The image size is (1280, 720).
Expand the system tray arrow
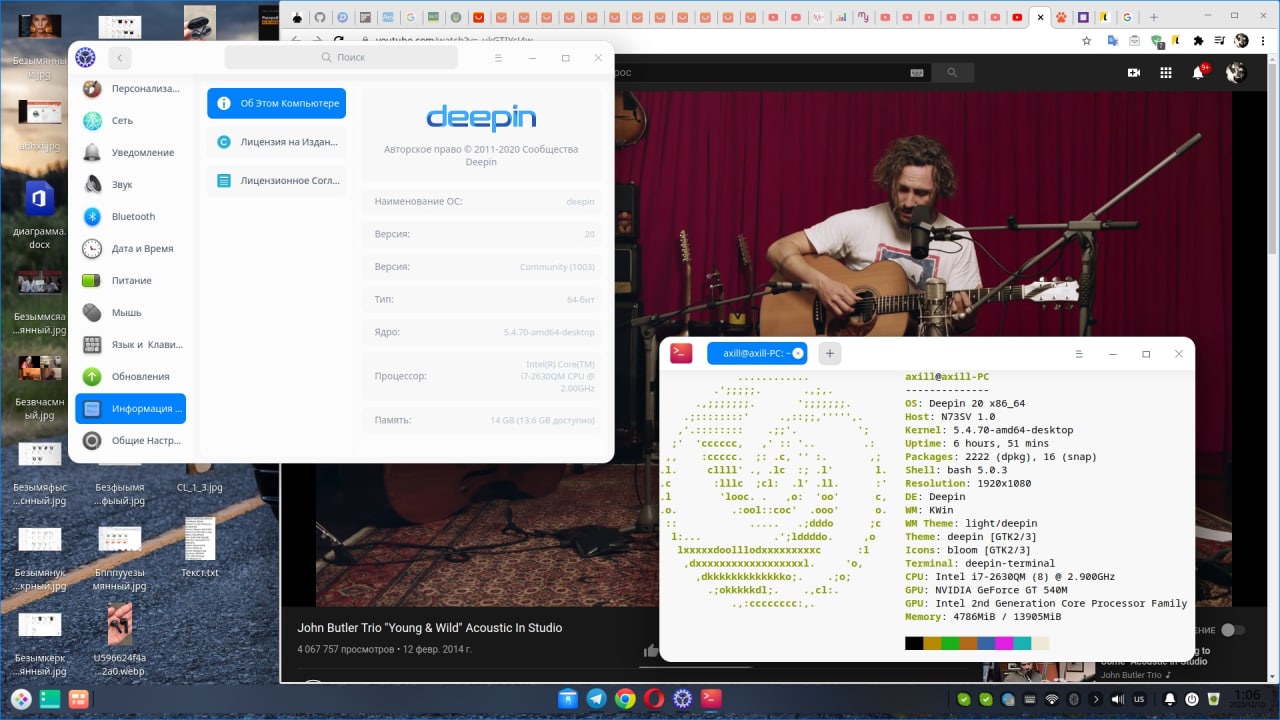click(x=1095, y=699)
